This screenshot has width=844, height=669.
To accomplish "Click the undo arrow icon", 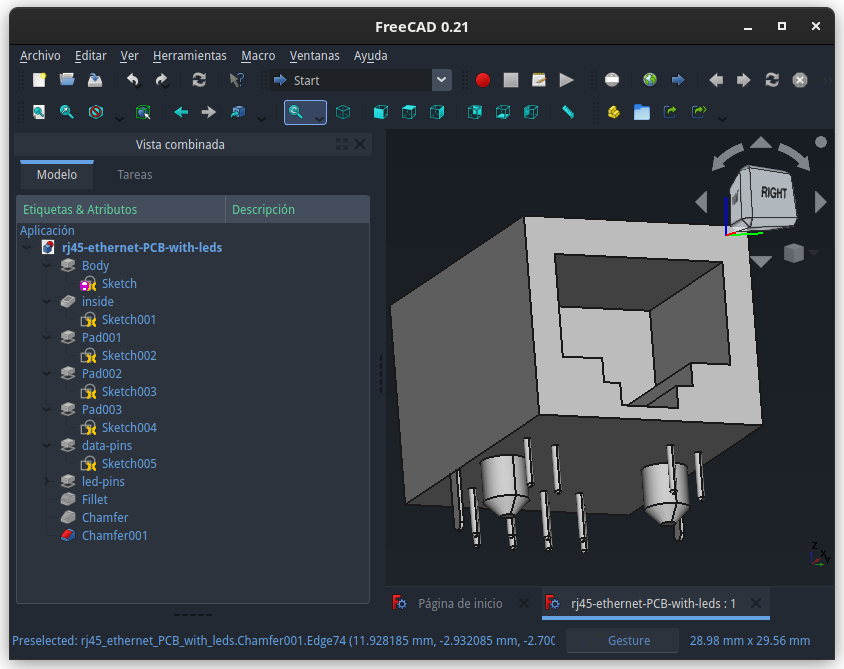I will 132,80.
